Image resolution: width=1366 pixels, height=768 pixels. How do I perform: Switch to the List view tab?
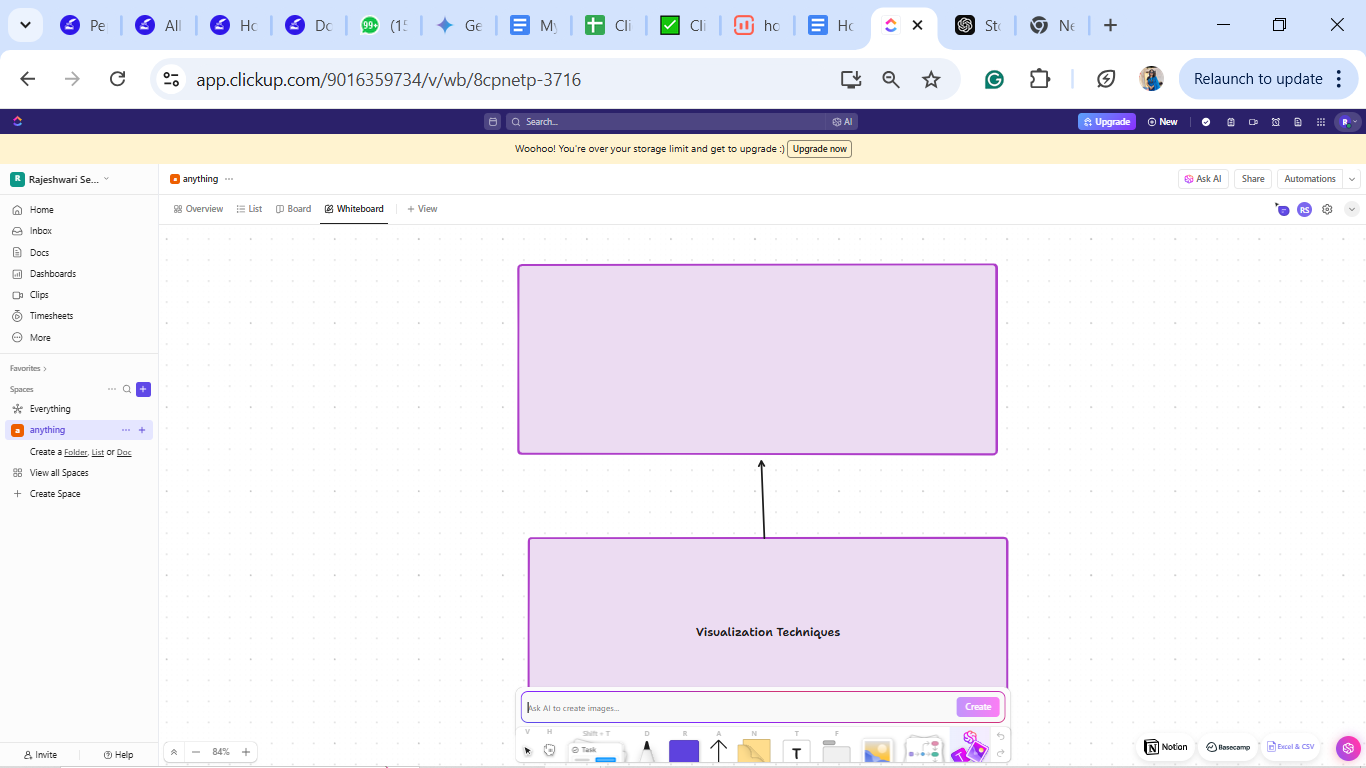coord(249,209)
